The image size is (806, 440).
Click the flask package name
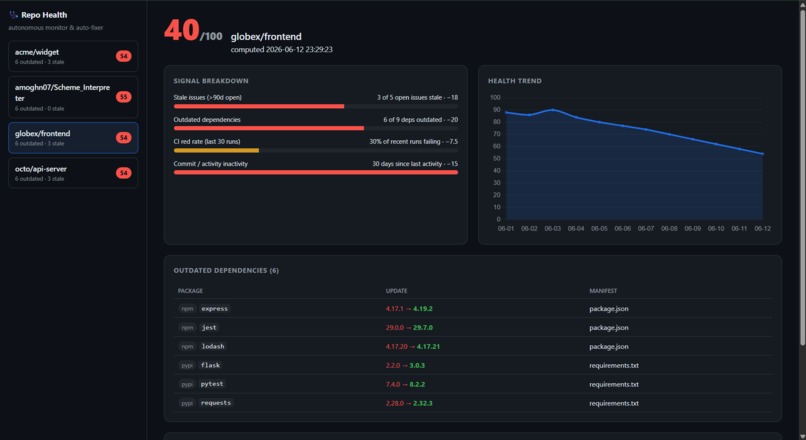tap(211, 365)
